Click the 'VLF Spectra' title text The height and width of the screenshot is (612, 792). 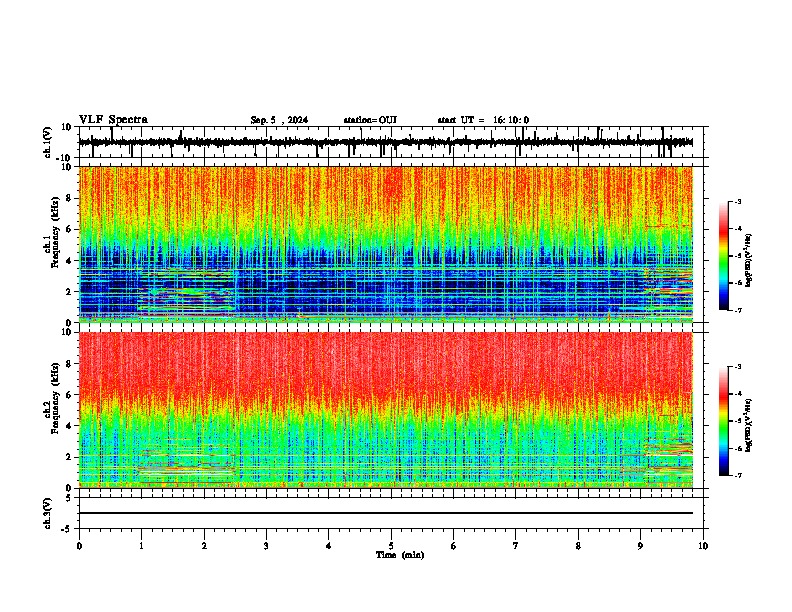(x=113, y=120)
